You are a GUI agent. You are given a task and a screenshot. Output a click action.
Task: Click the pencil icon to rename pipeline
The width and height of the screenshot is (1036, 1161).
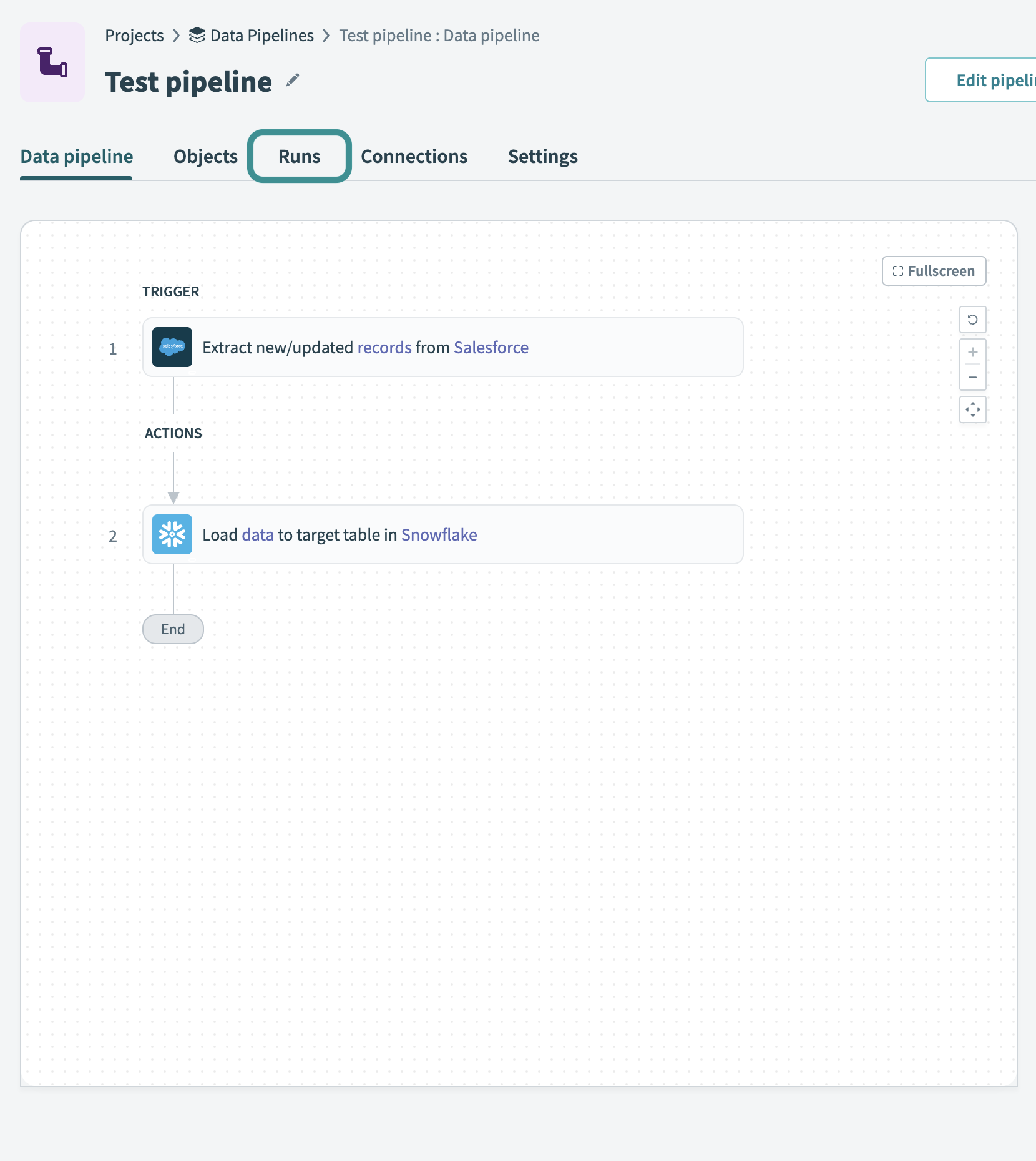(293, 81)
